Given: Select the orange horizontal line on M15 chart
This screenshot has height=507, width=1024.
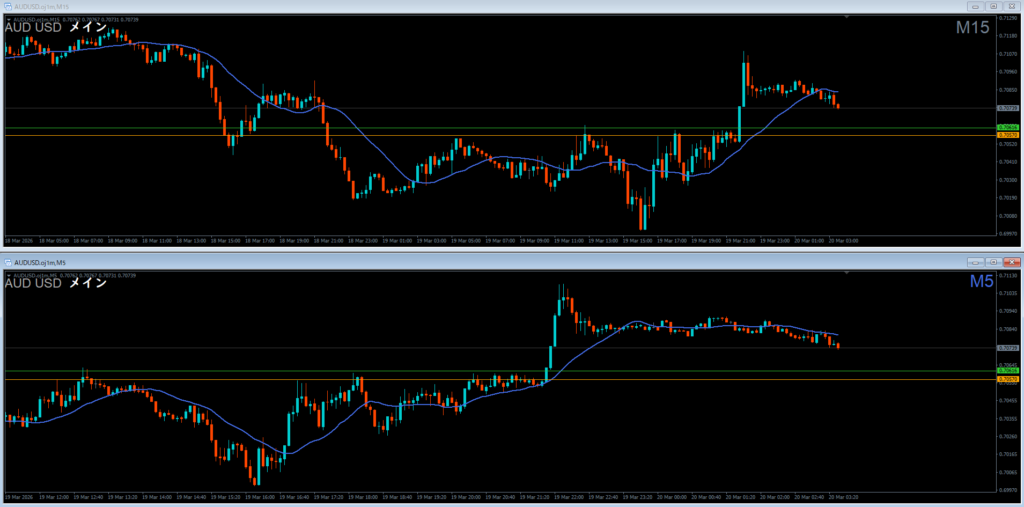Looking at the screenshot, I should [x=500, y=135].
